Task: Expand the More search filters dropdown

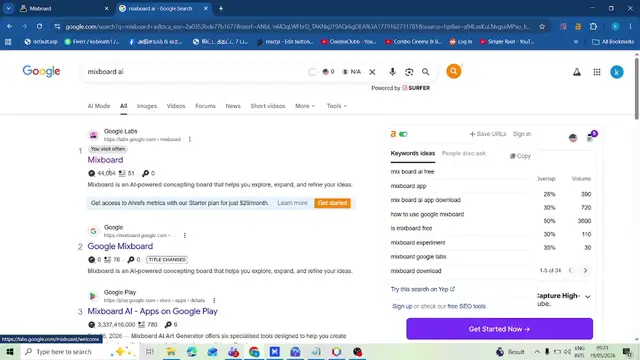Action: pos(305,106)
